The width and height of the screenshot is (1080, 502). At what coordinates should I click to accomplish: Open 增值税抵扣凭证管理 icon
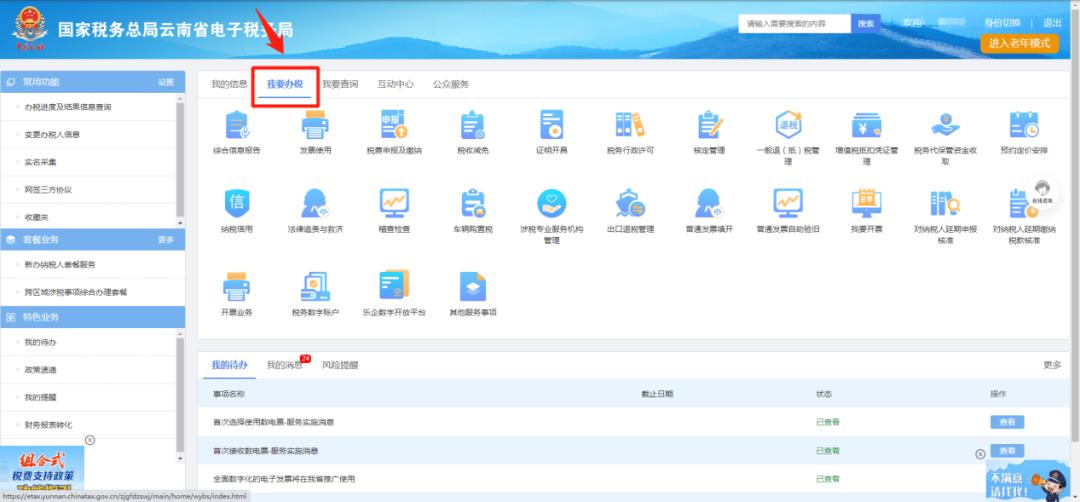[866, 125]
